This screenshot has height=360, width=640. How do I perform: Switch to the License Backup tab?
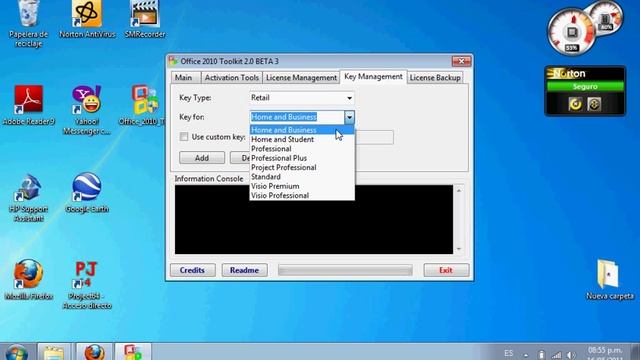tap(435, 78)
